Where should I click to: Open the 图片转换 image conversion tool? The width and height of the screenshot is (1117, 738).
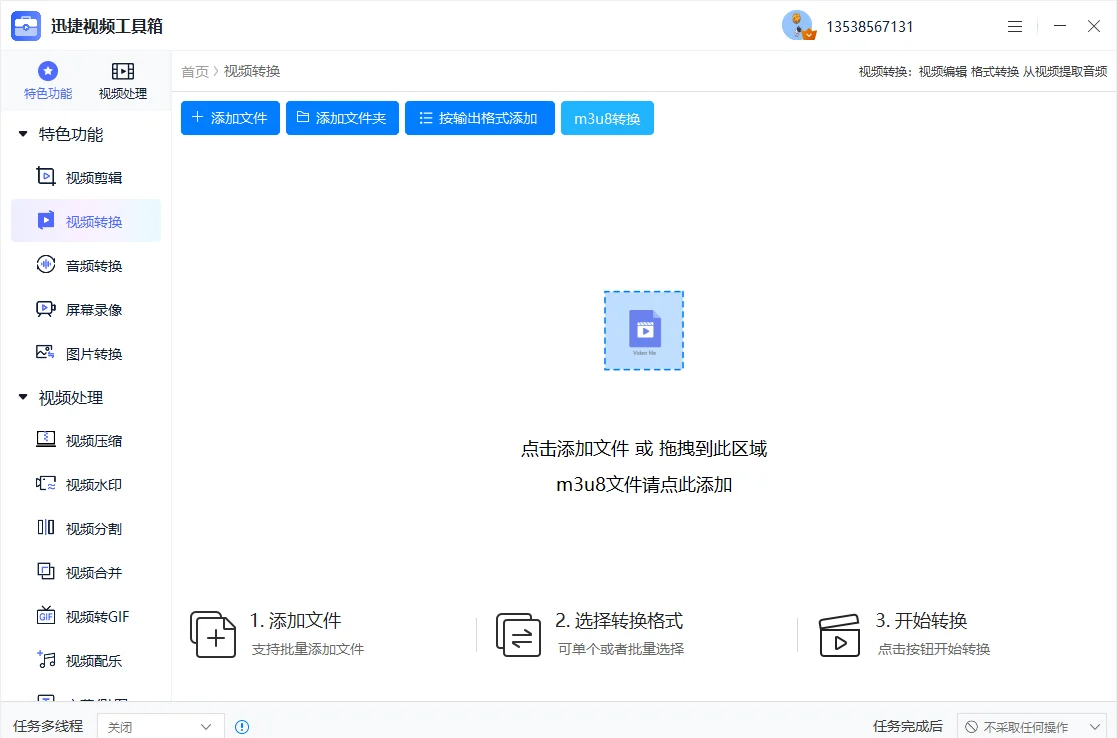[85, 354]
